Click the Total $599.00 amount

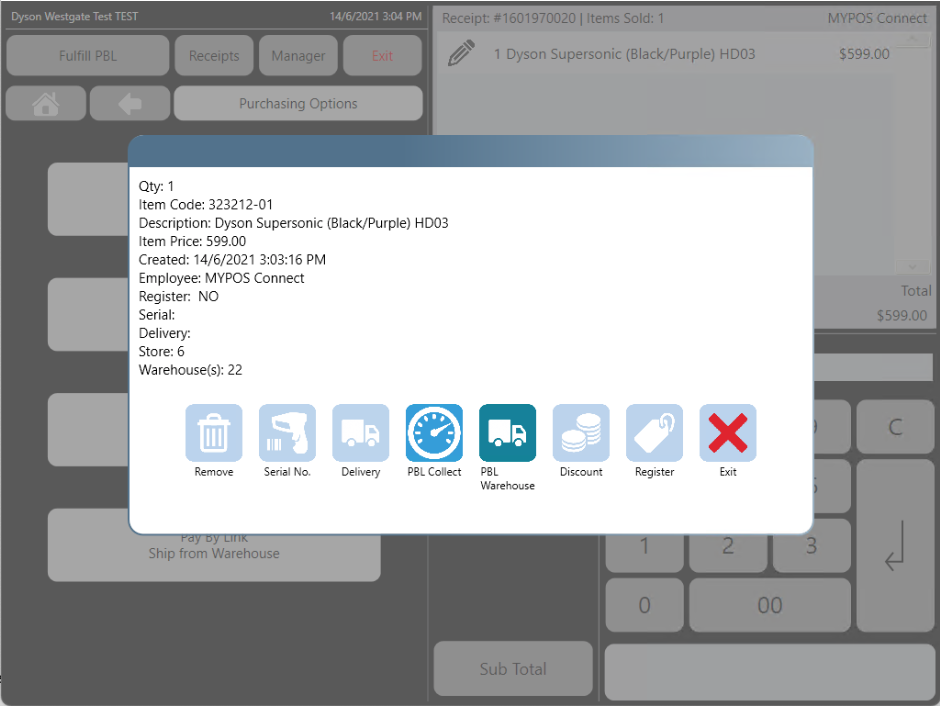click(902, 315)
